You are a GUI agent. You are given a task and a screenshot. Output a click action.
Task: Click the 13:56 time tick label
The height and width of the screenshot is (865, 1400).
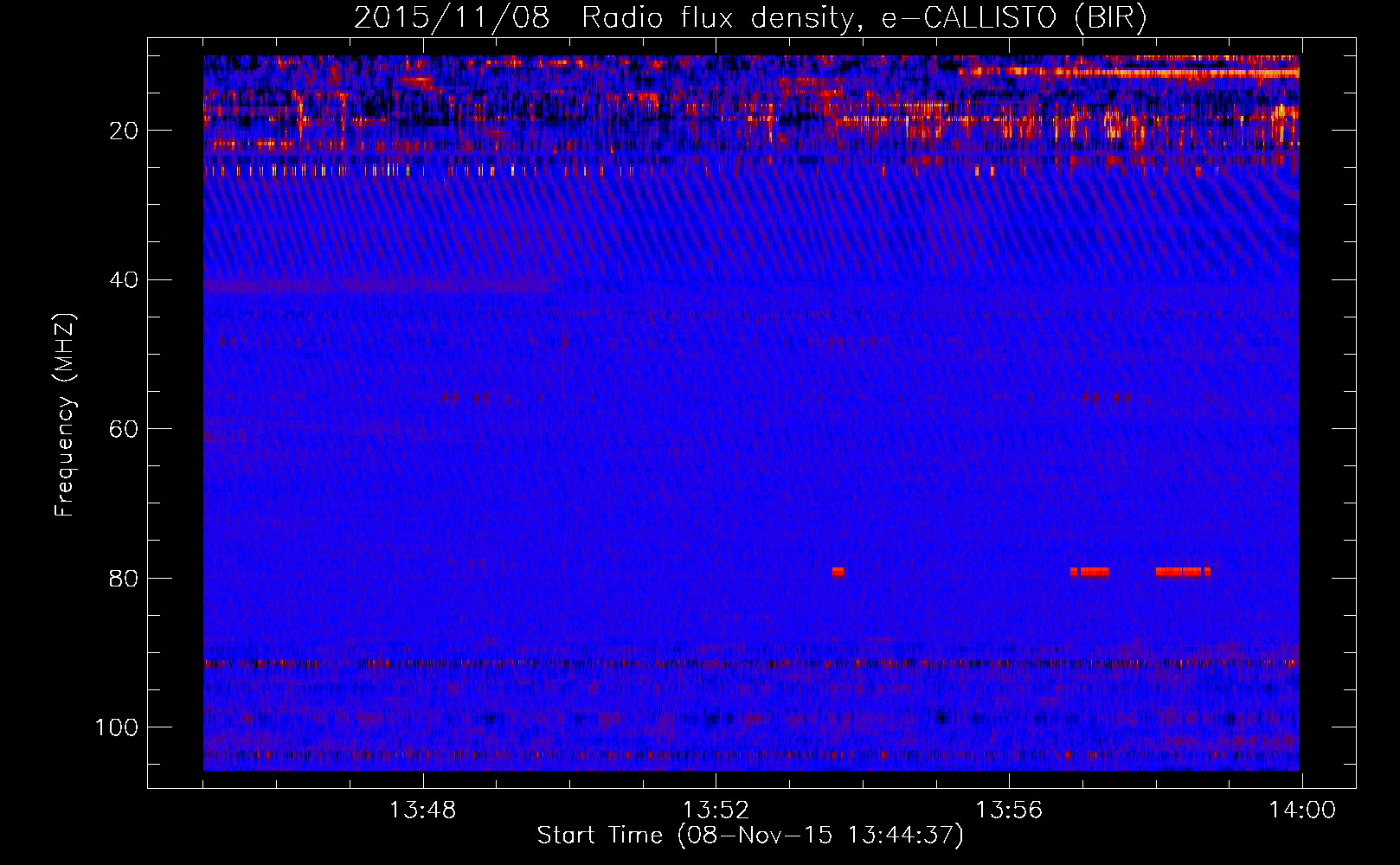click(1009, 811)
